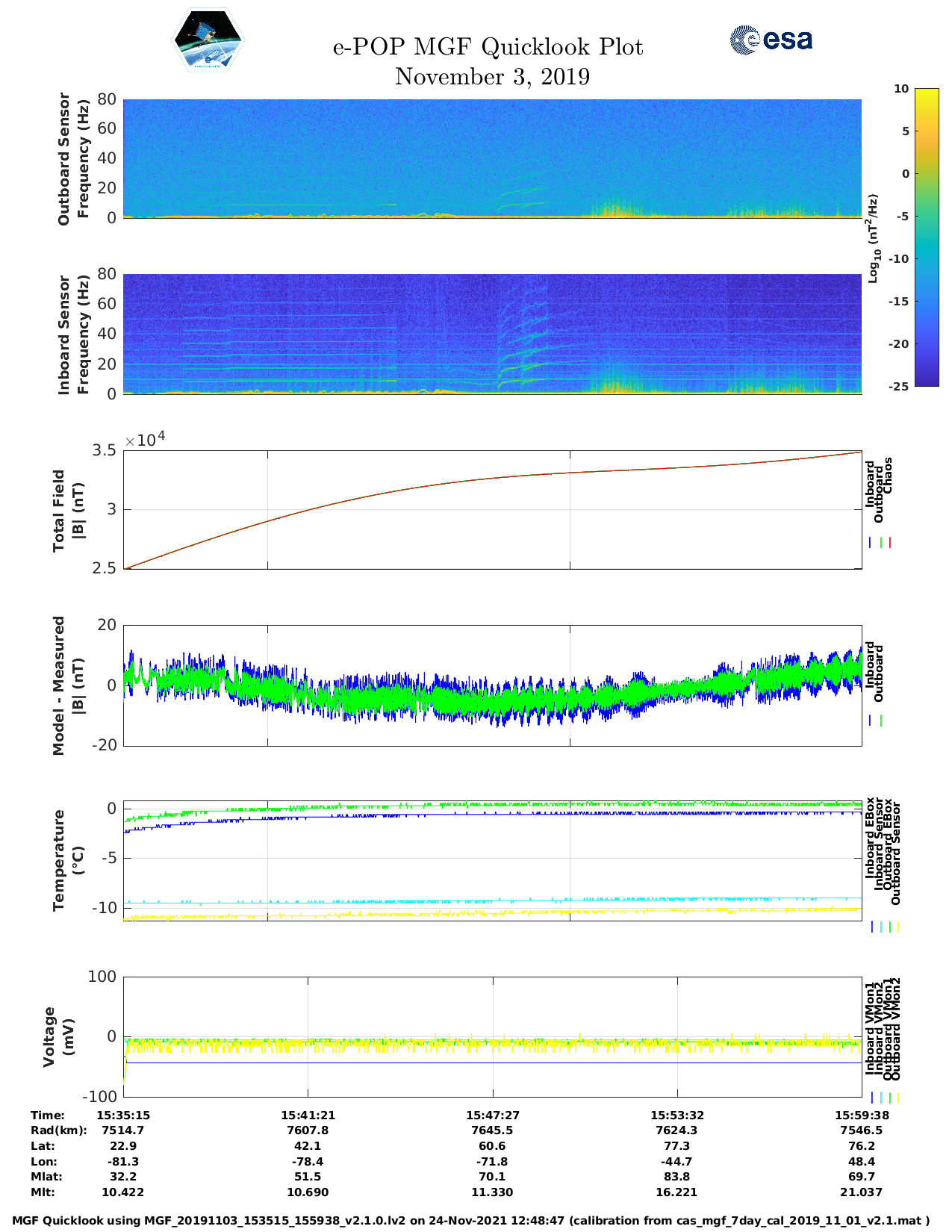Click the Rad(km) row header label
952x1232 pixels.
[x=58, y=1130]
